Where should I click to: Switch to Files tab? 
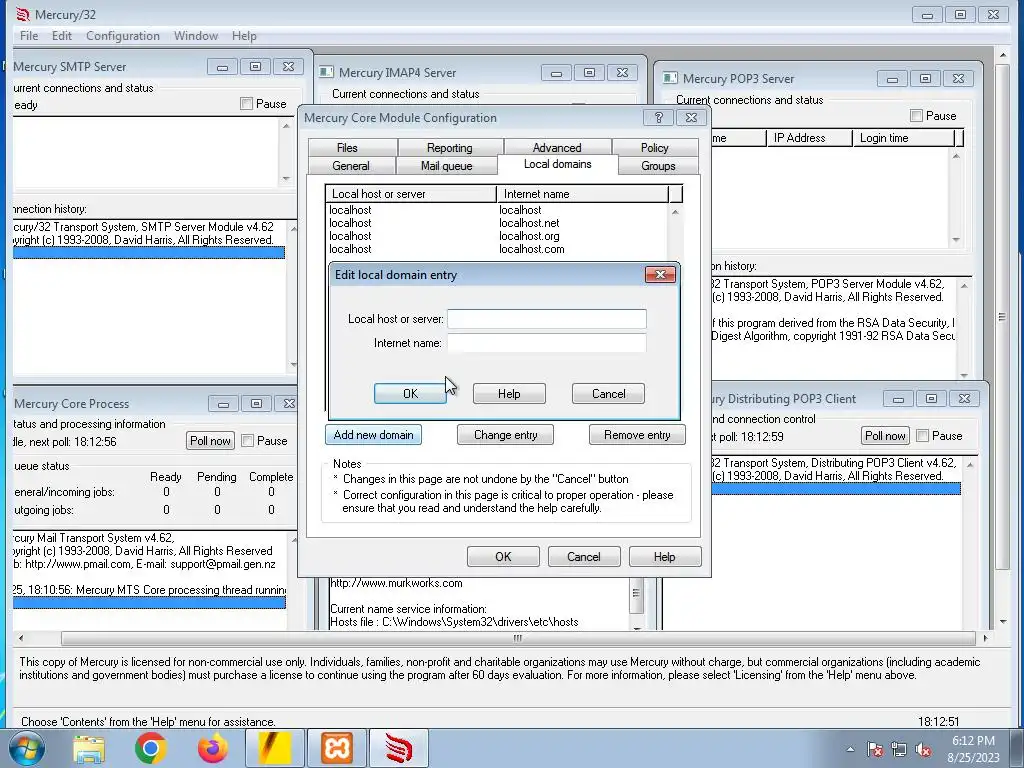pyautogui.click(x=353, y=148)
